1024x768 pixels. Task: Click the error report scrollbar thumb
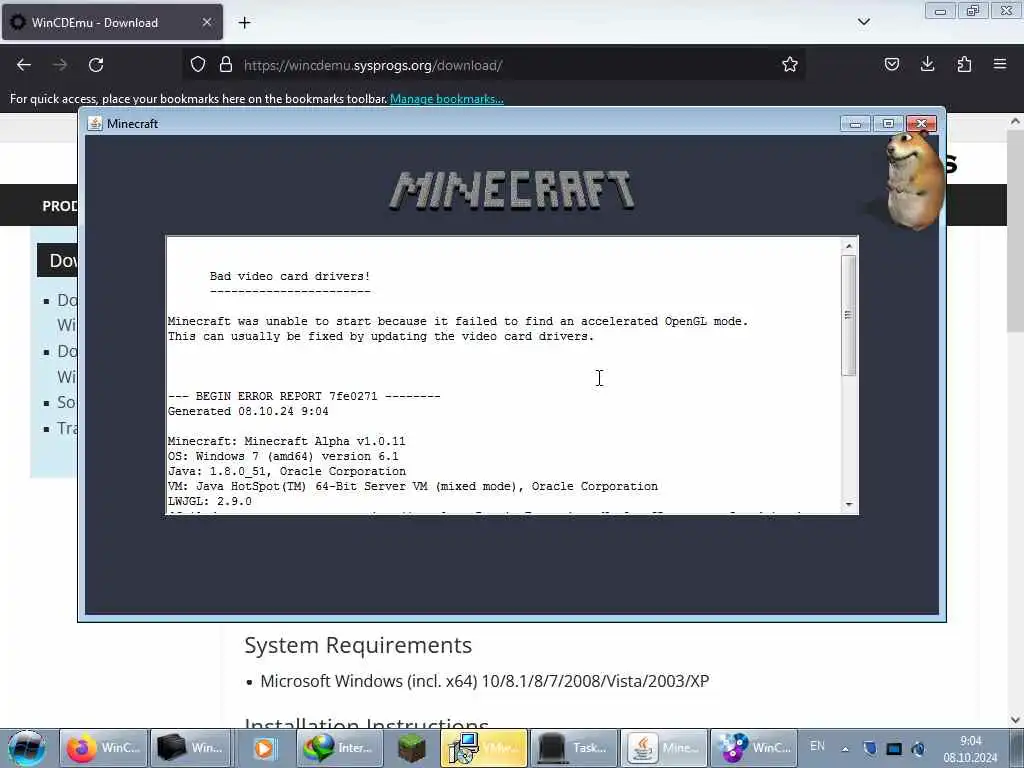point(848,315)
